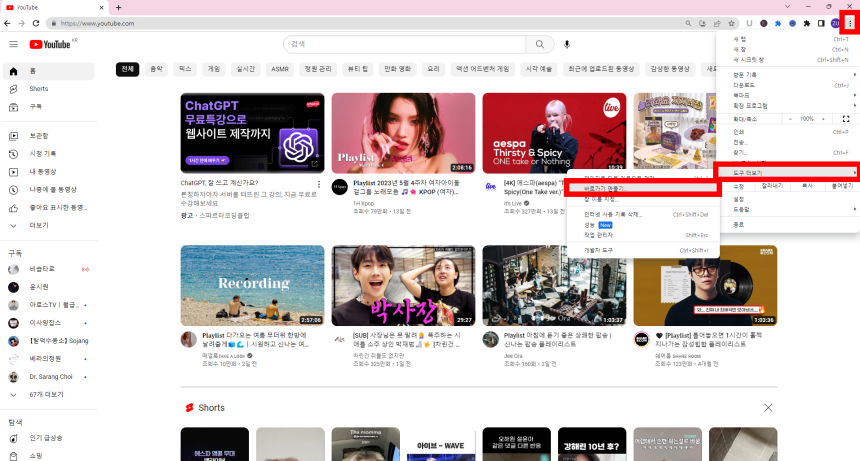Open Shorts in the sidebar
860x461 pixels.
[x=48, y=89]
